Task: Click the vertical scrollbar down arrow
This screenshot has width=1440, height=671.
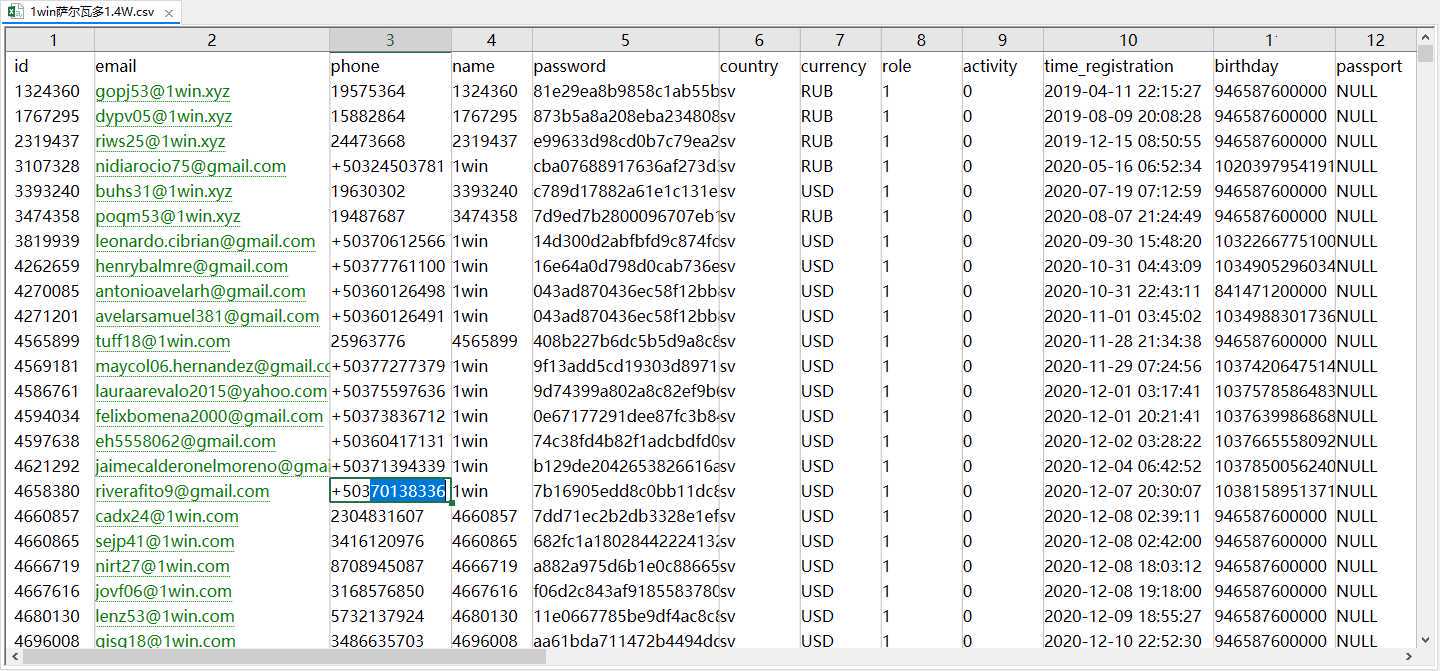Action: point(1426,640)
